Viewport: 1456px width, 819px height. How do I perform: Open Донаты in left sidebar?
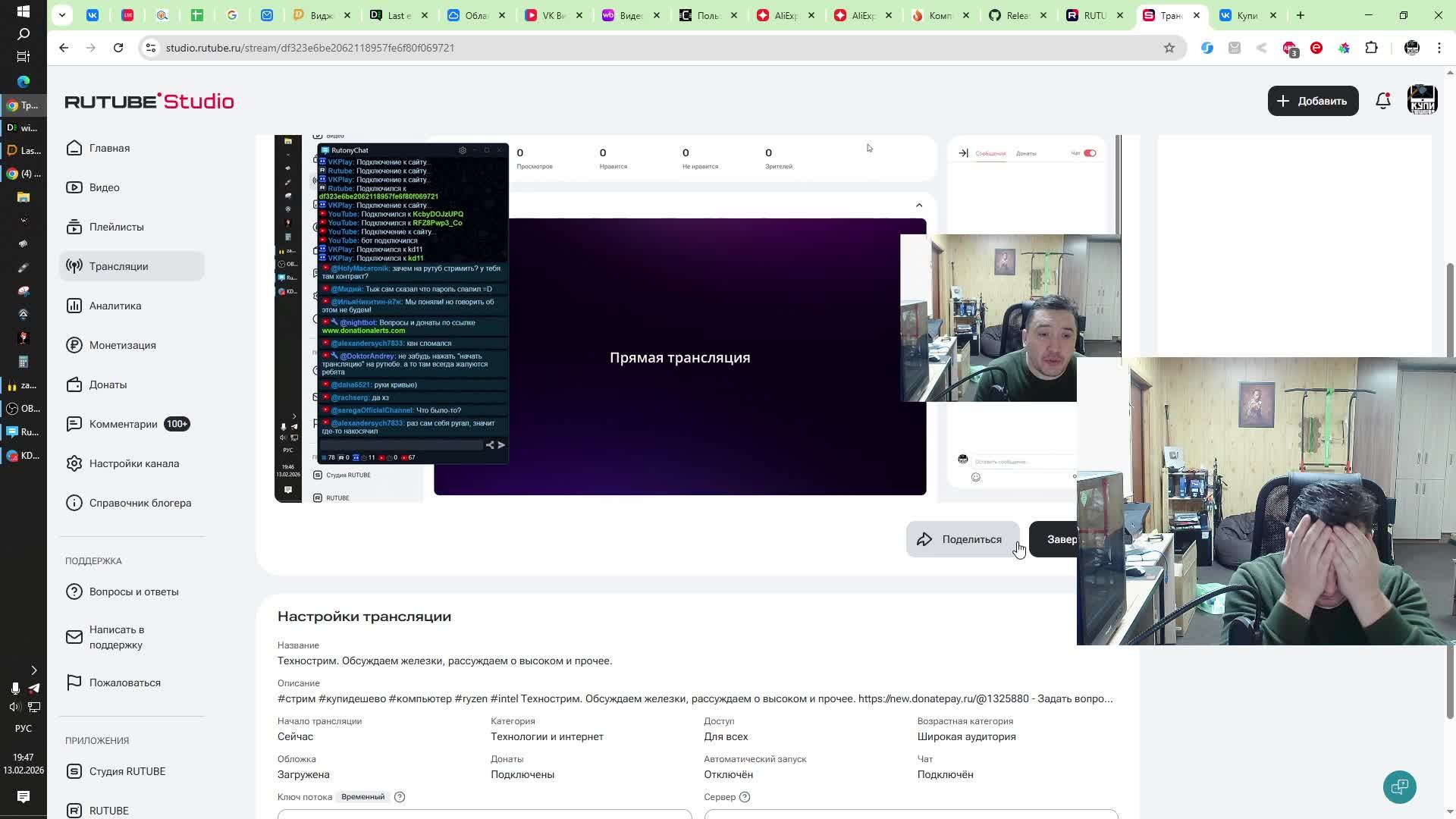(x=108, y=384)
